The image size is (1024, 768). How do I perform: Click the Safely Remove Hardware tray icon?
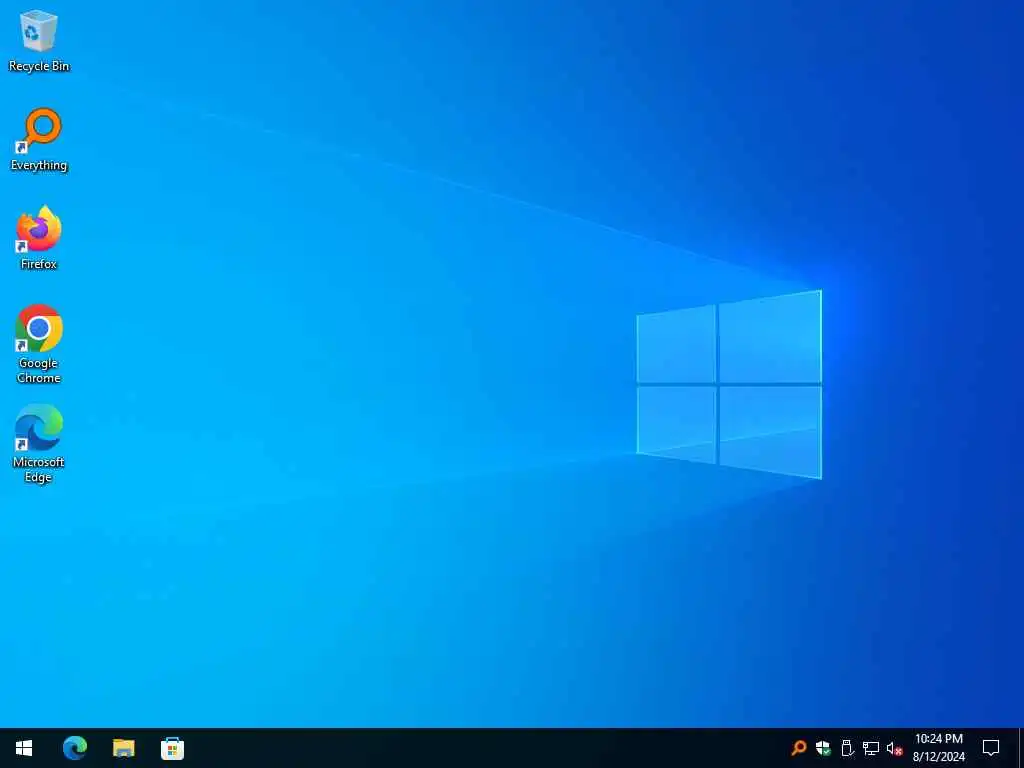847,748
